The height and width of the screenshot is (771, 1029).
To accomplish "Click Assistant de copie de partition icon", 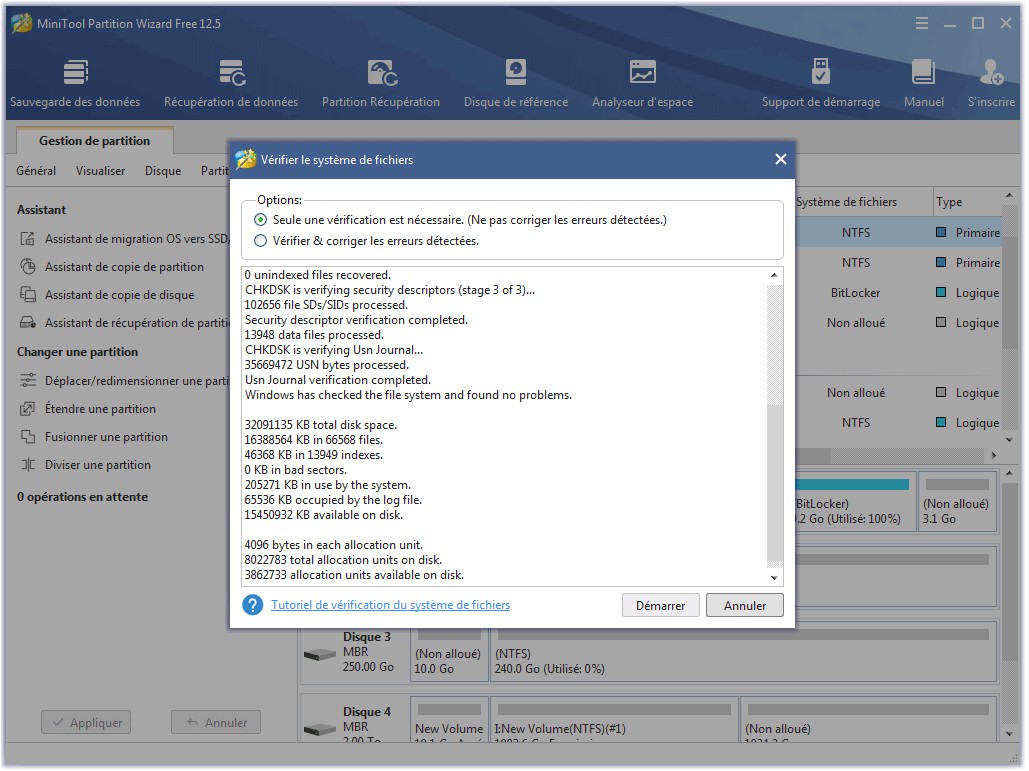I will [28, 267].
